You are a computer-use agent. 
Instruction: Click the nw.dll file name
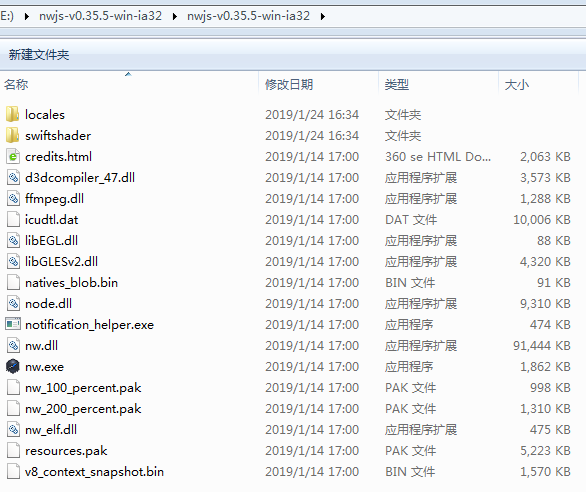(x=41, y=345)
